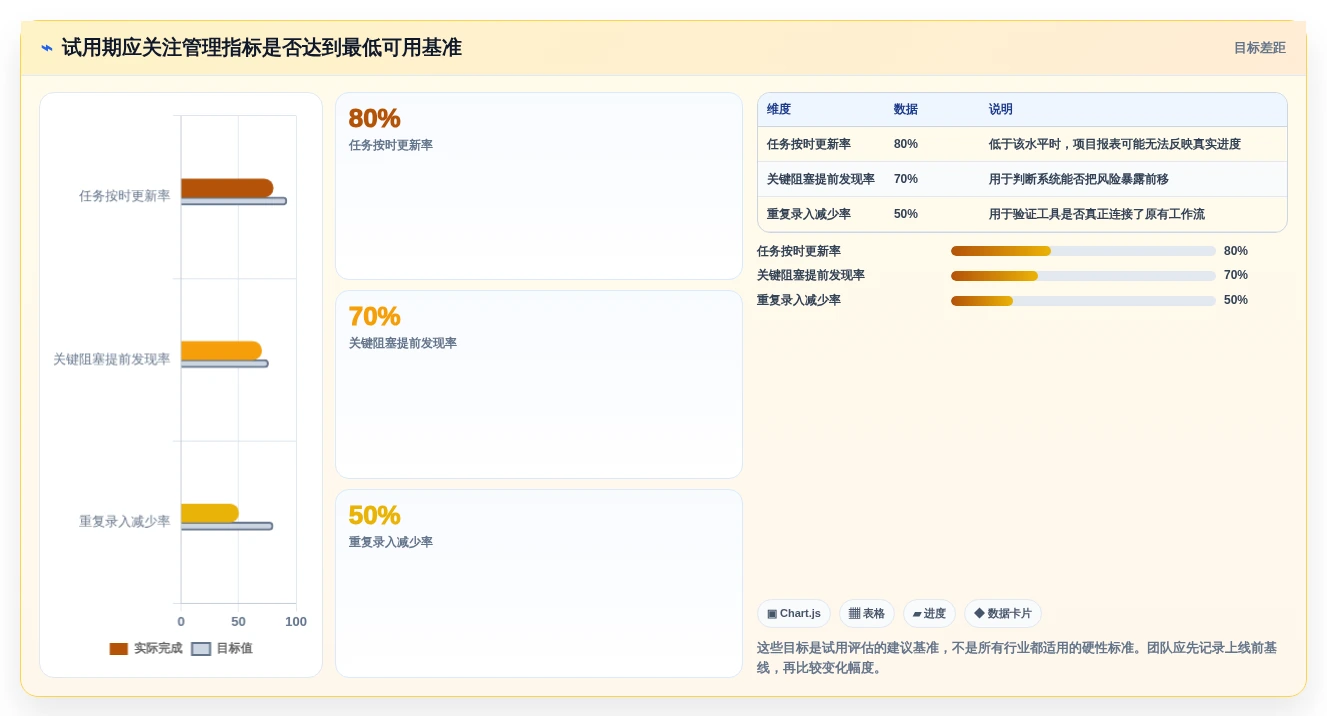
Task: Open the 50% 重复录入减少率 data card
Action: tap(539, 584)
